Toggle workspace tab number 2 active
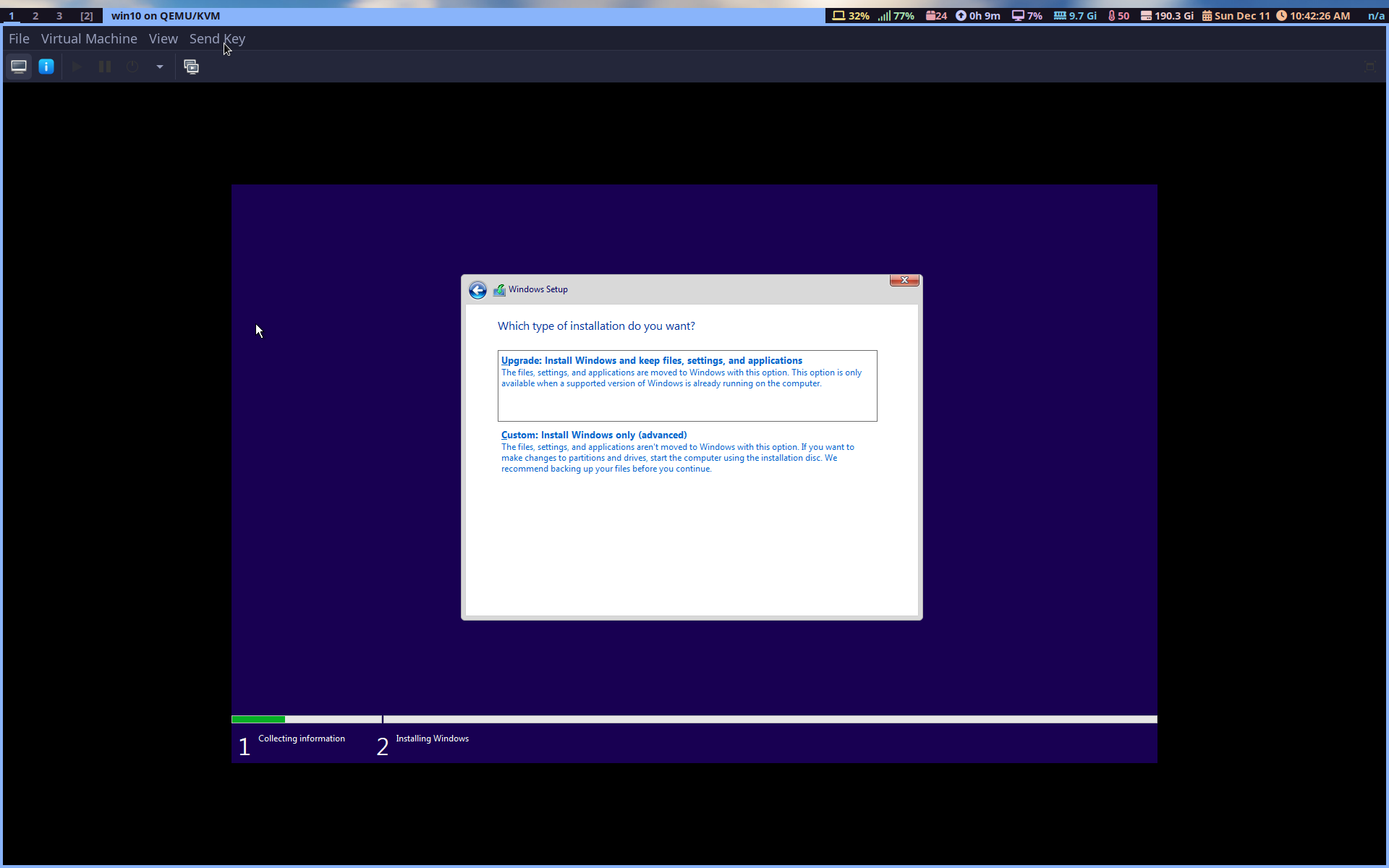The width and height of the screenshot is (1389, 868). (35, 15)
